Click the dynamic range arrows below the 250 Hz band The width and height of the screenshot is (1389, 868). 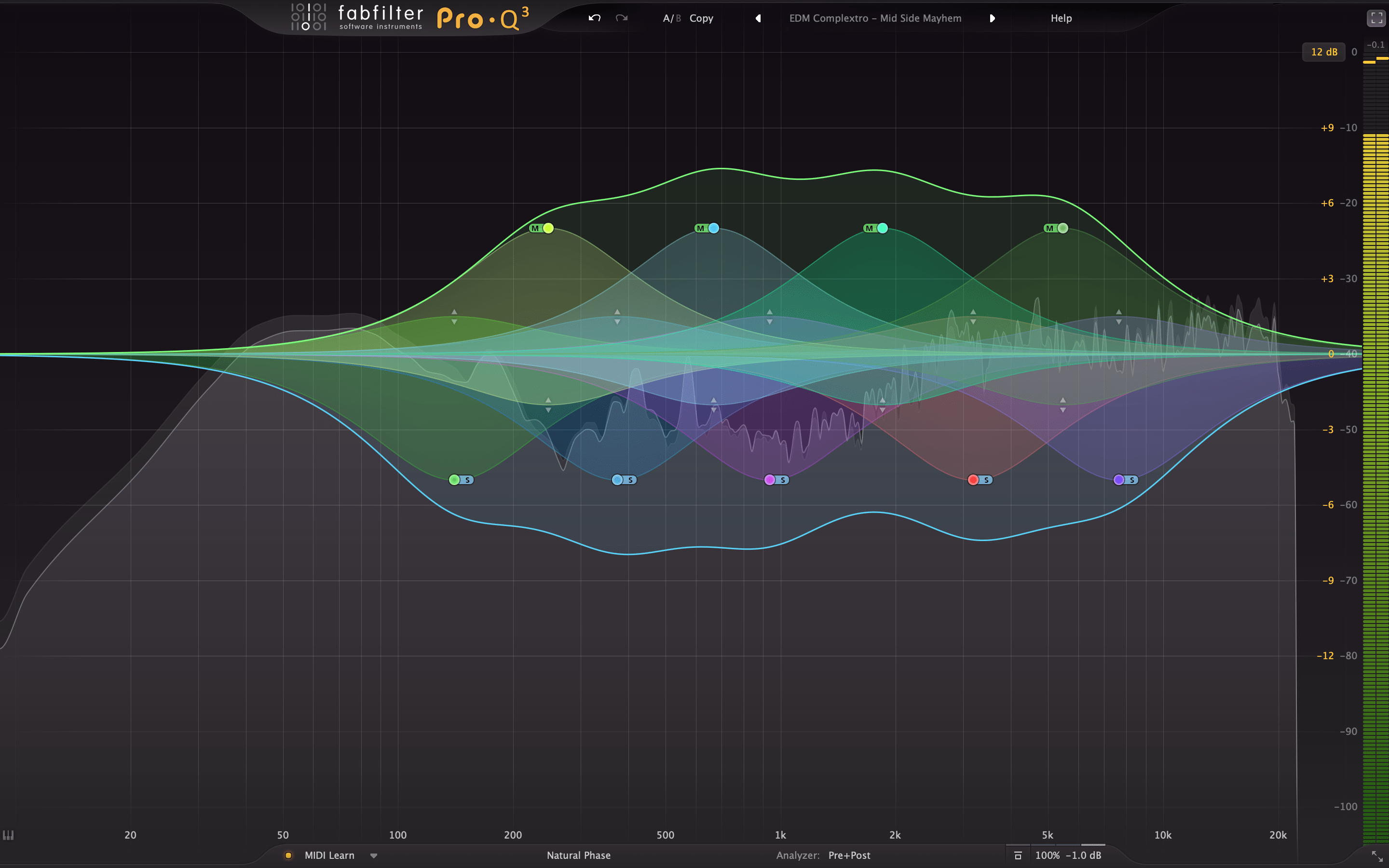(x=548, y=405)
